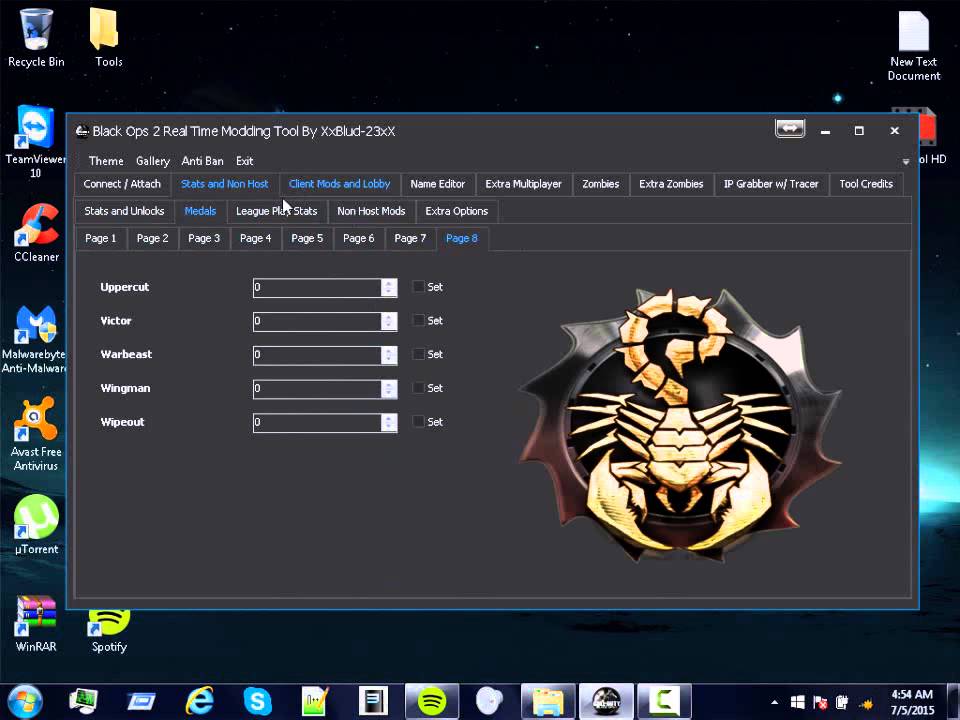Viewport: 960px width, 720px height.
Task: Open the New Text Document file icon
Action: point(913,46)
